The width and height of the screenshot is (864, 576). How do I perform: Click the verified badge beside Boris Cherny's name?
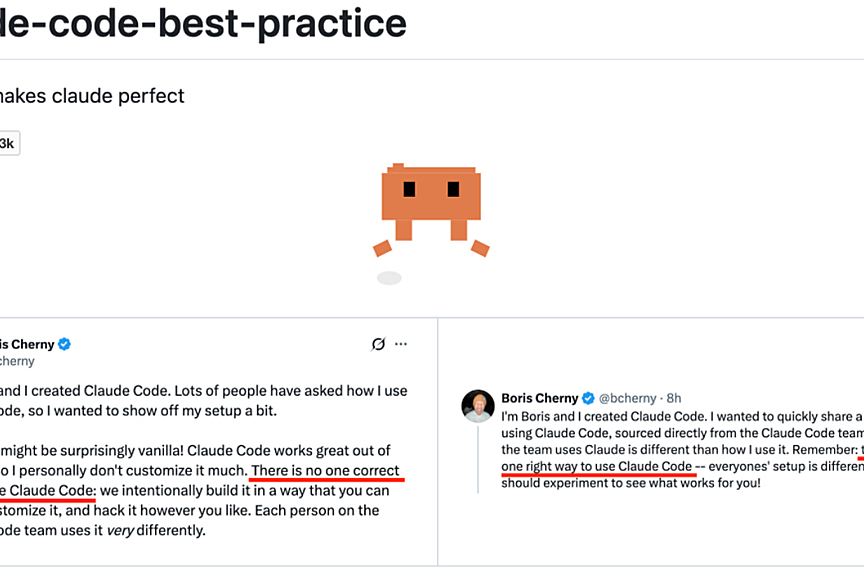point(62,343)
